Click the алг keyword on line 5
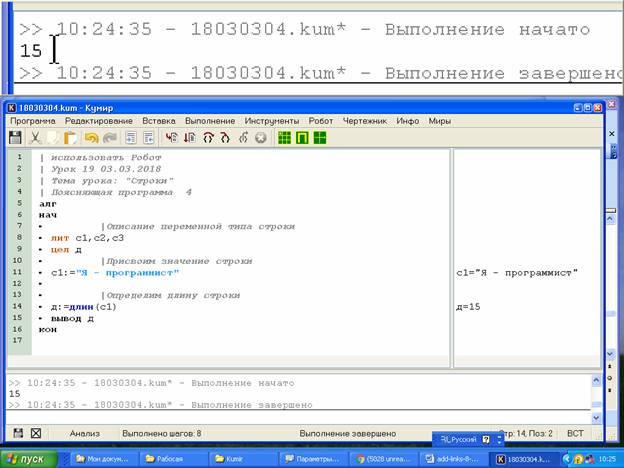The height and width of the screenshot is (468, 624). pyautogui.click(x=48, y=203)
